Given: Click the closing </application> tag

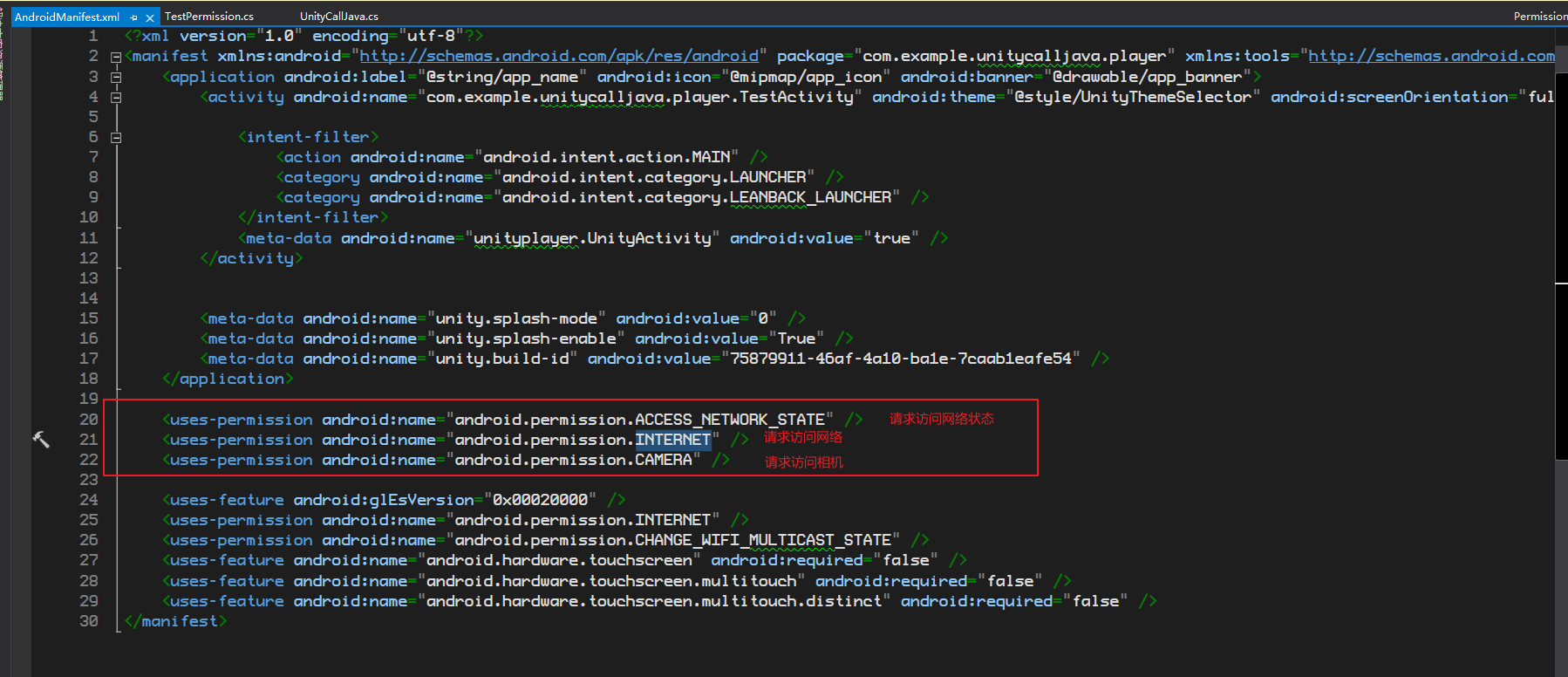Looking at the screenshot, I should coord(228,379).
